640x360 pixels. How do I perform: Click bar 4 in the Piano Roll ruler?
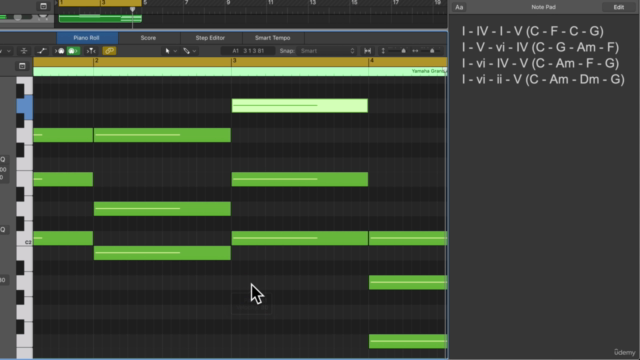(372, 61)
